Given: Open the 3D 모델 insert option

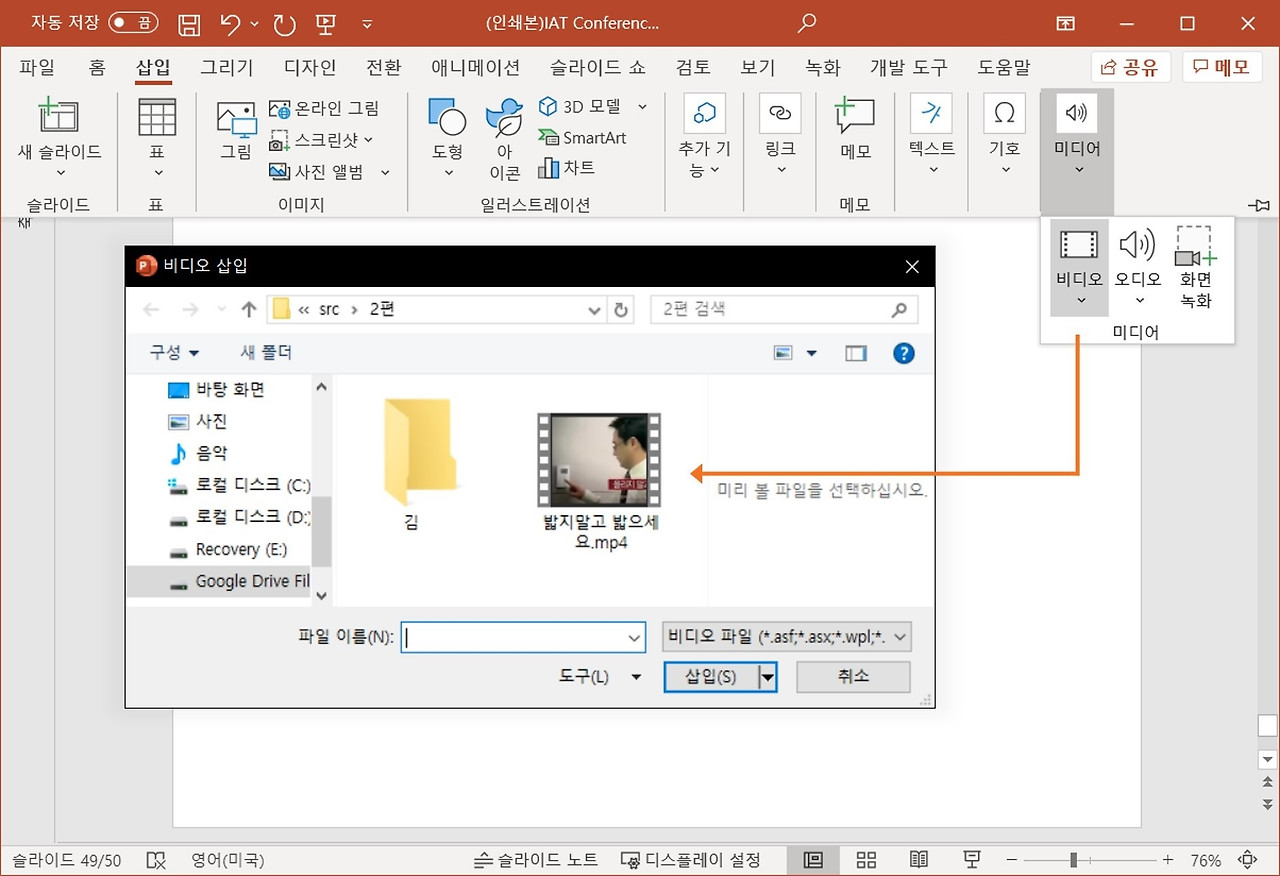Looking at the screenshot, I should [x=592, y=106].
